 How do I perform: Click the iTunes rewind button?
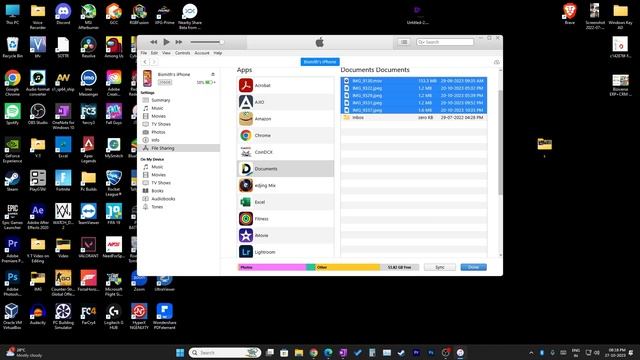[153, 42]
